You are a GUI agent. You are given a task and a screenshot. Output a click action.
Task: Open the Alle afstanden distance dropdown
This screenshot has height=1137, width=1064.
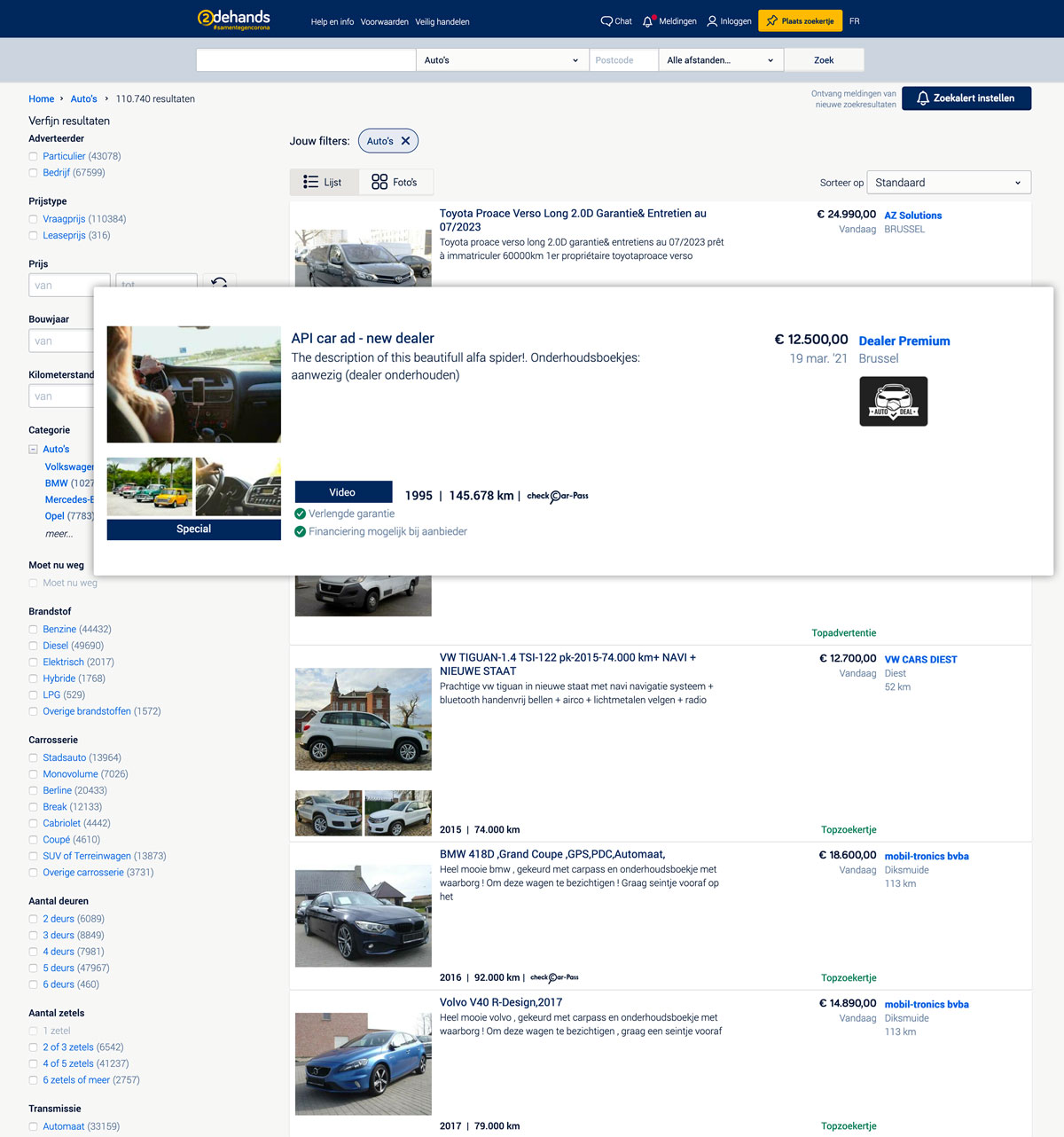(720, 60)
